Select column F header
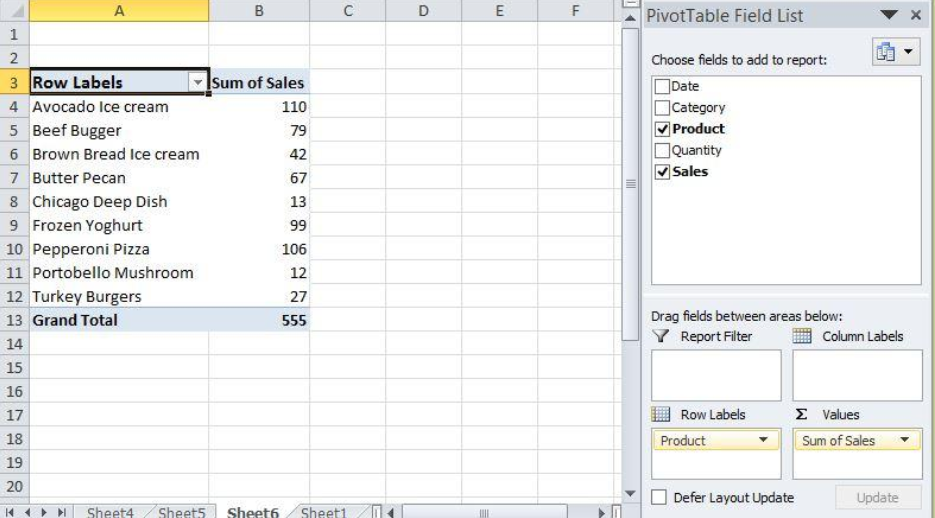935x518 pixels. (575, 10)
